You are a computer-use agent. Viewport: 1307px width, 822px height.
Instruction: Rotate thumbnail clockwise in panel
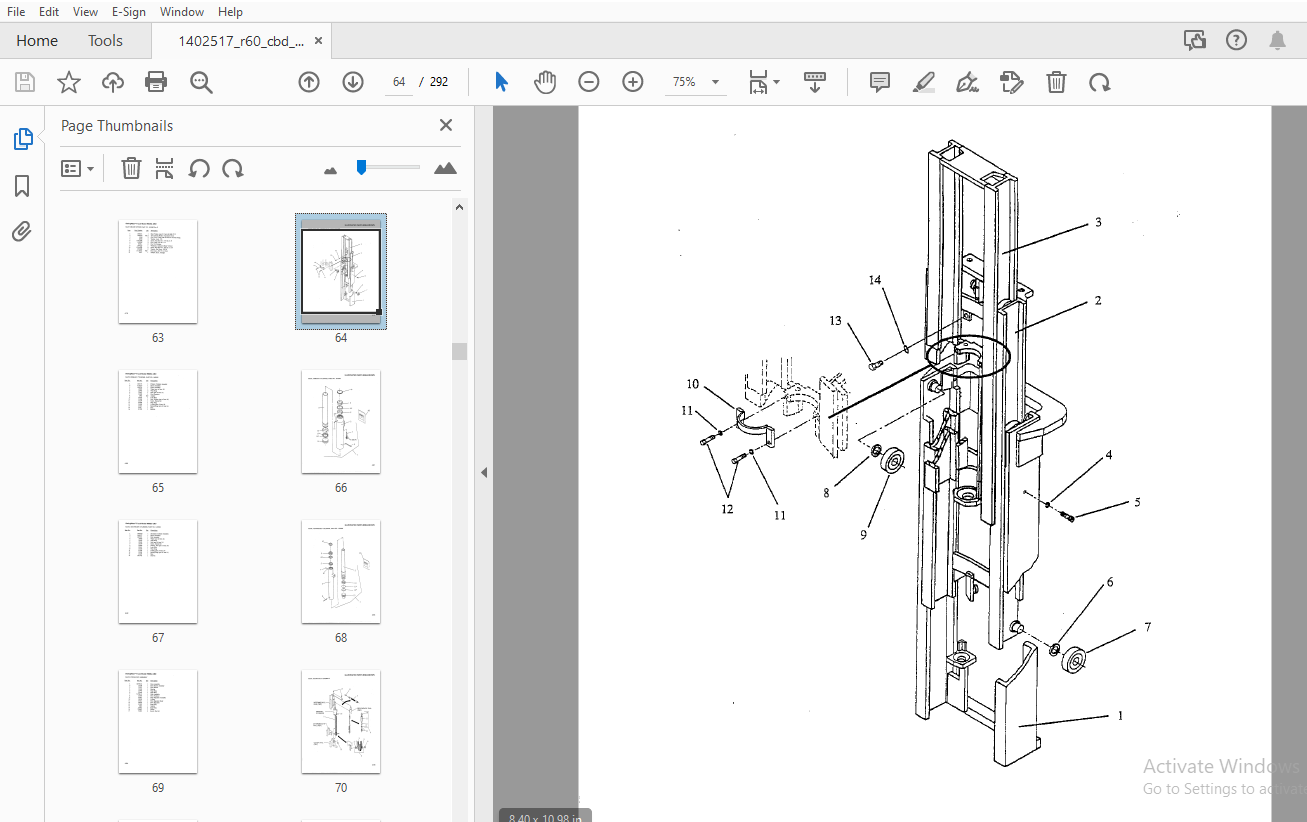(233, 168)
